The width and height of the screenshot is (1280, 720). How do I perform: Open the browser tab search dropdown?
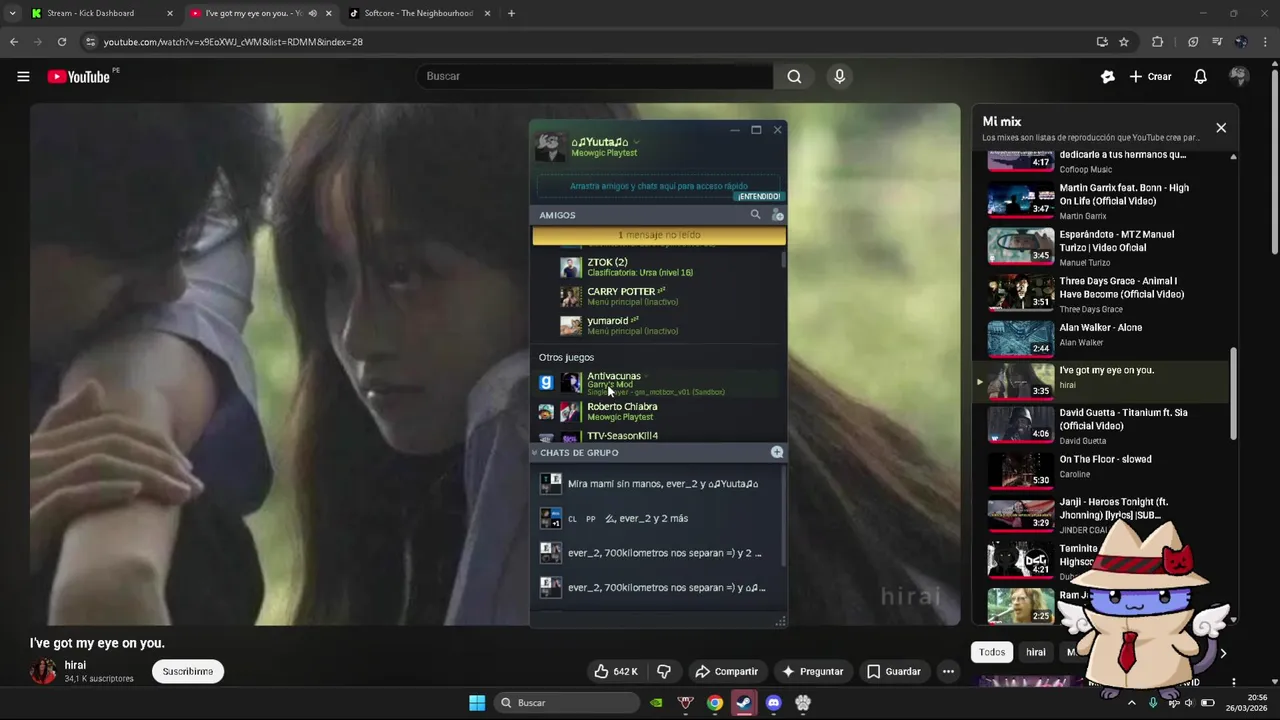coord(12,13)
